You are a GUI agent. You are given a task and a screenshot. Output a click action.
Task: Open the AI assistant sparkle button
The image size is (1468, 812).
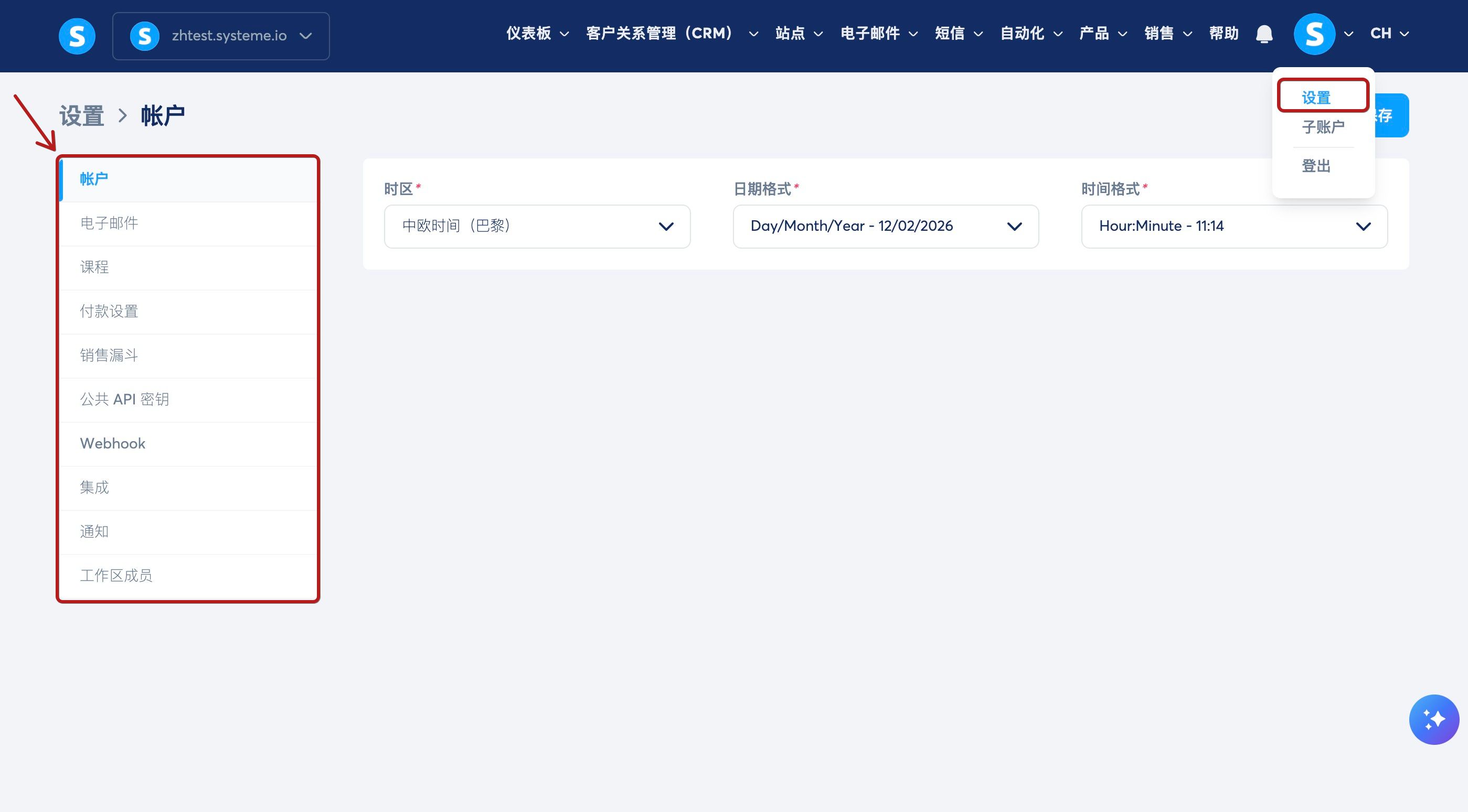1434,719
